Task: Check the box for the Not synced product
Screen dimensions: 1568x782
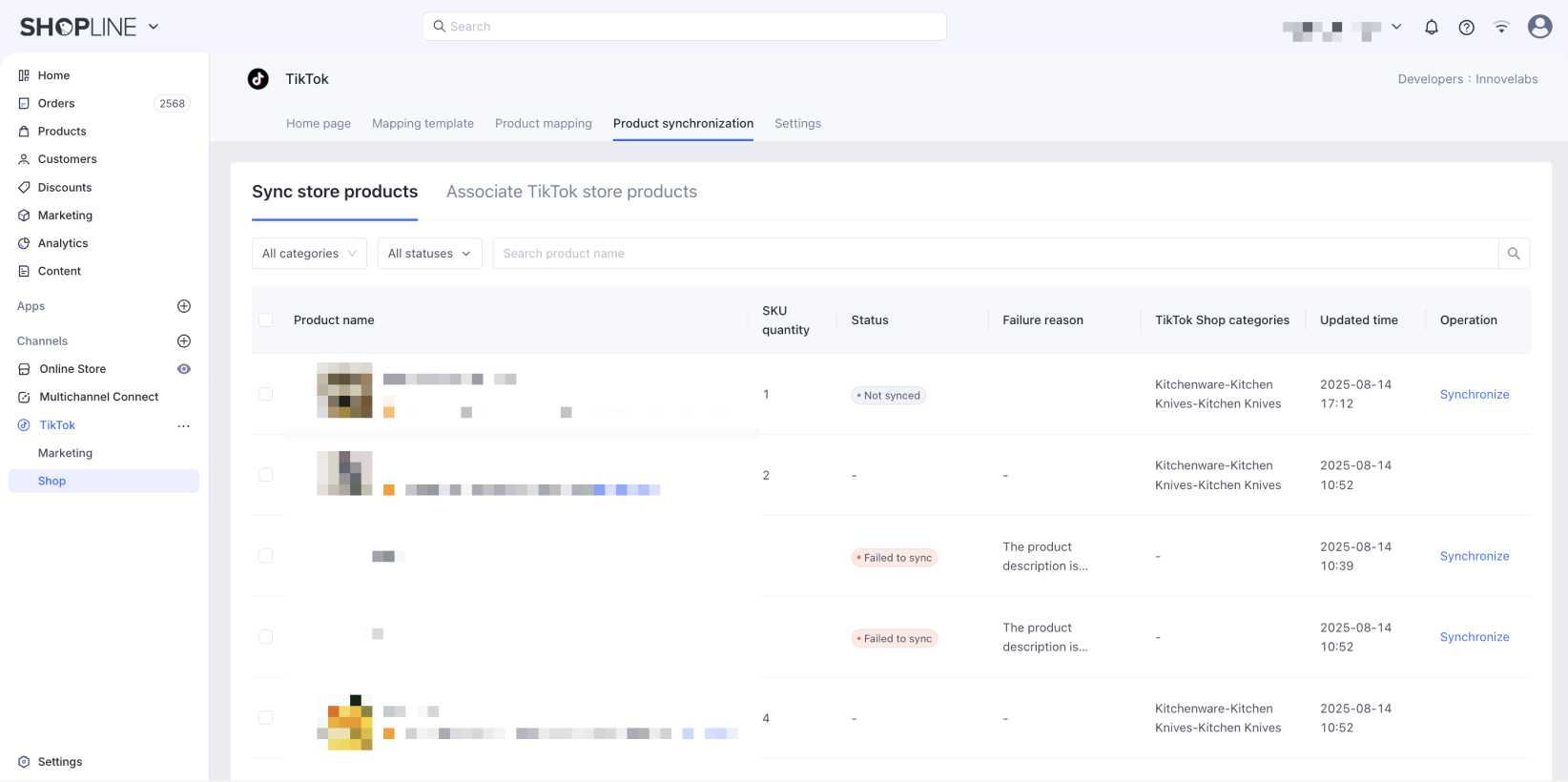Action: (x=266, y=394)
